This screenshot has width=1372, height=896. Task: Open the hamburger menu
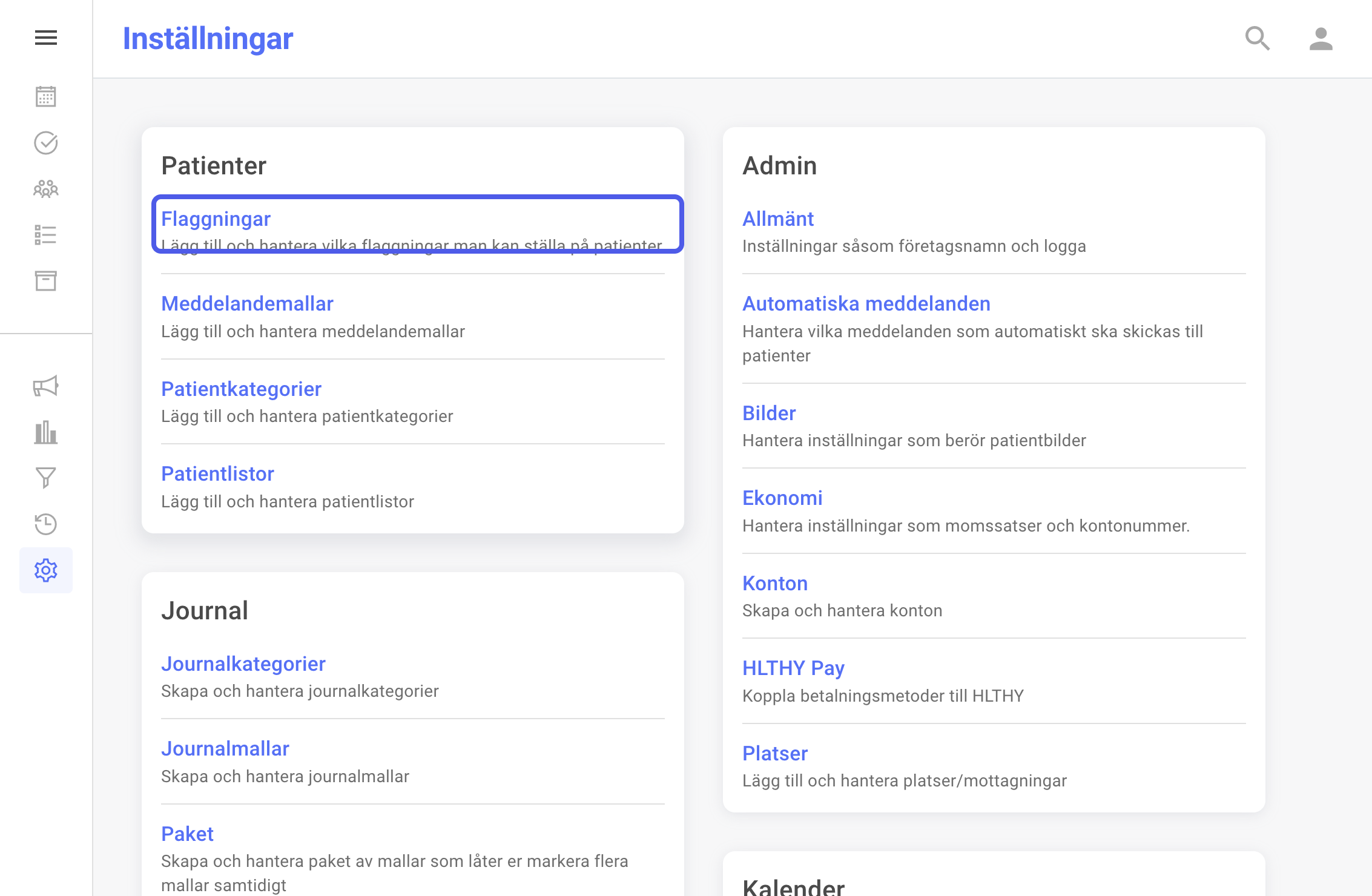point(46,38)
